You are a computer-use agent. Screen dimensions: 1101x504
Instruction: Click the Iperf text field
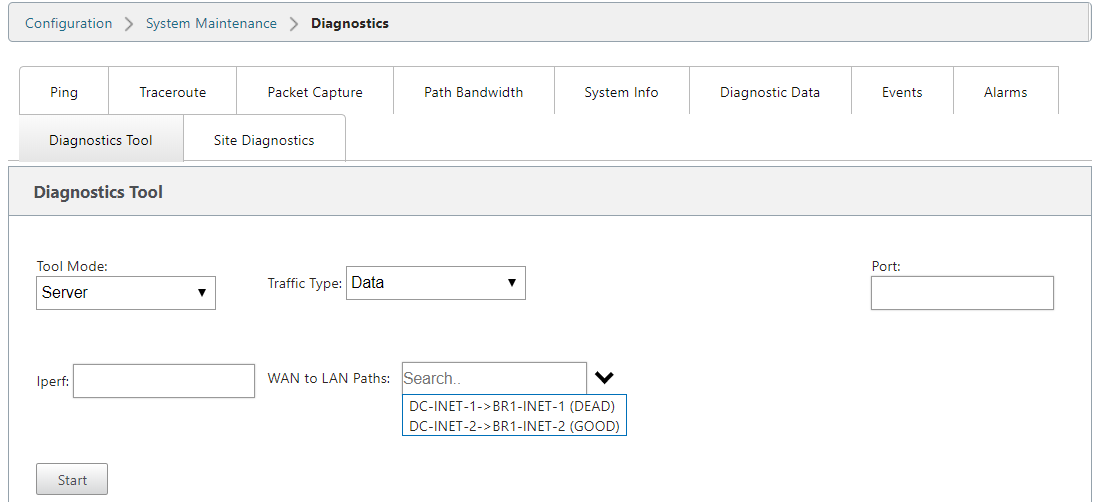164,381
